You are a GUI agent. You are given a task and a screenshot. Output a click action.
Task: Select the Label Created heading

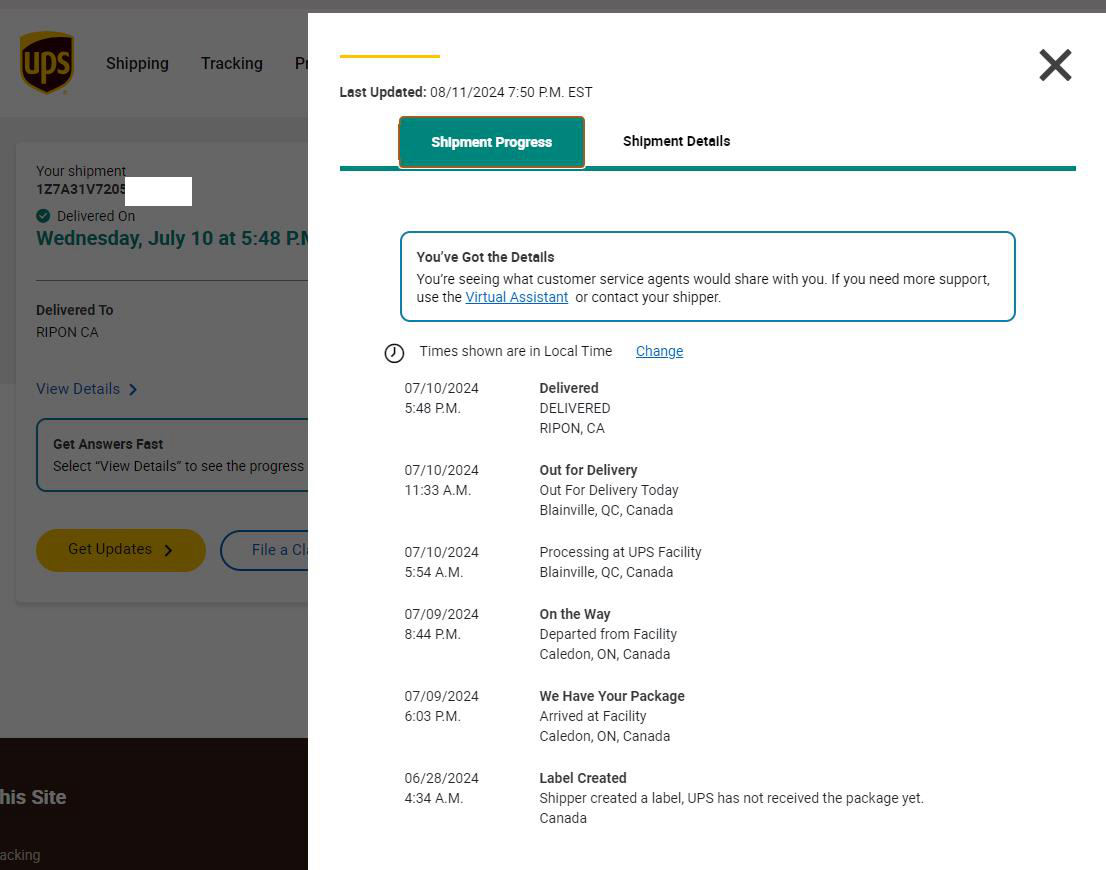pyautogui.click(x=583, y=778)
